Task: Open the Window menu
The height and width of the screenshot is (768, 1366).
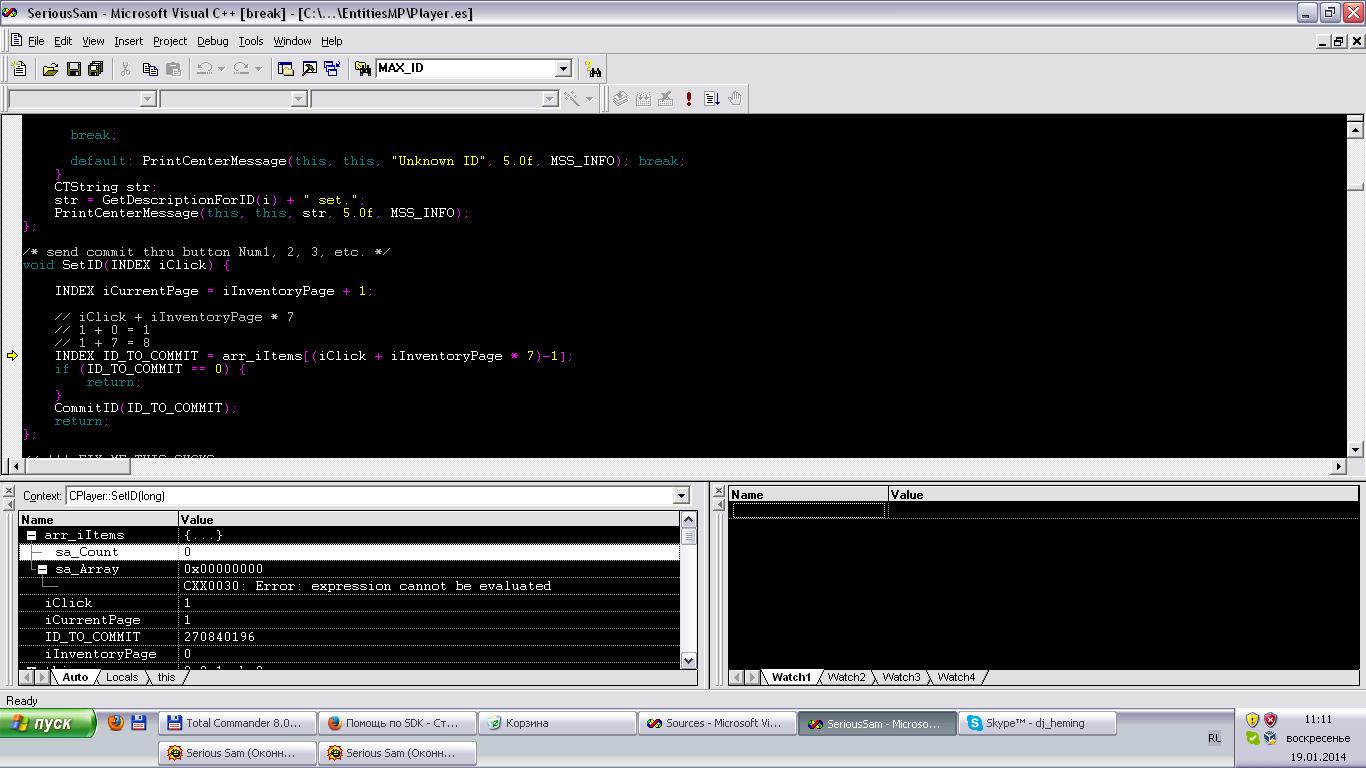Action: (x=292, y=41)
